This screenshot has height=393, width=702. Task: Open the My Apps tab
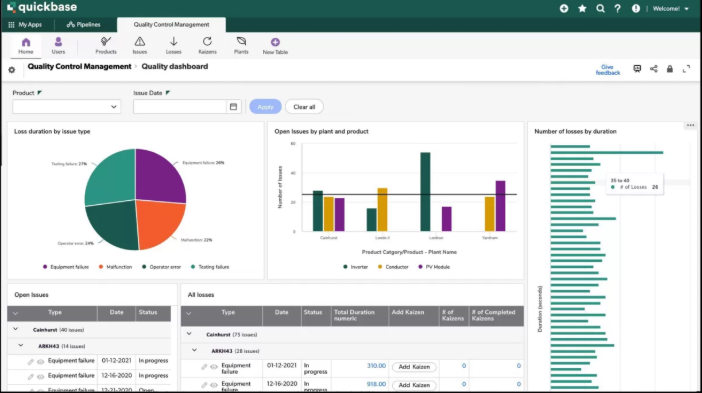[25, 25]
